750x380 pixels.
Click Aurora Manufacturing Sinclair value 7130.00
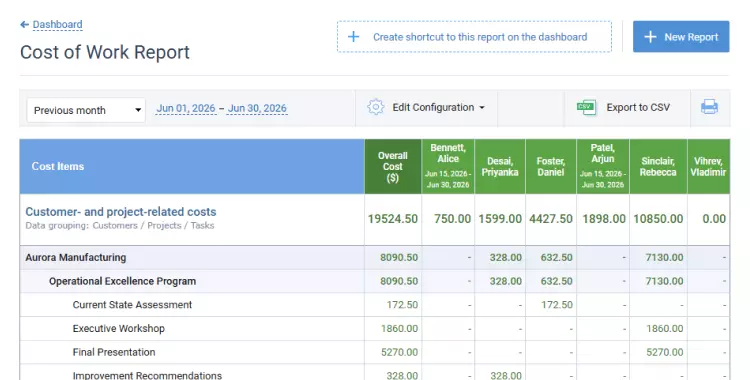(664, 257)
